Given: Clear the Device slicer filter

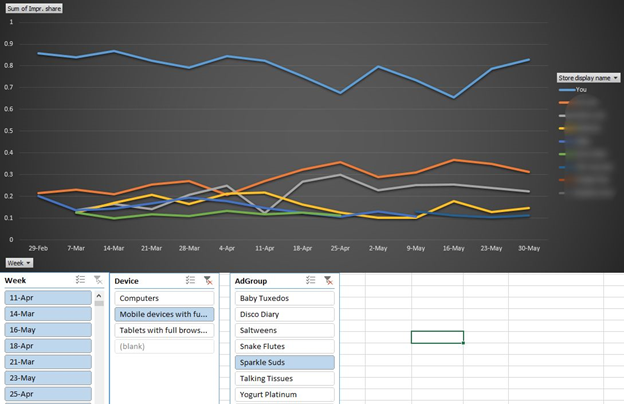Looking at the screenshot, I should click(208, 282).
